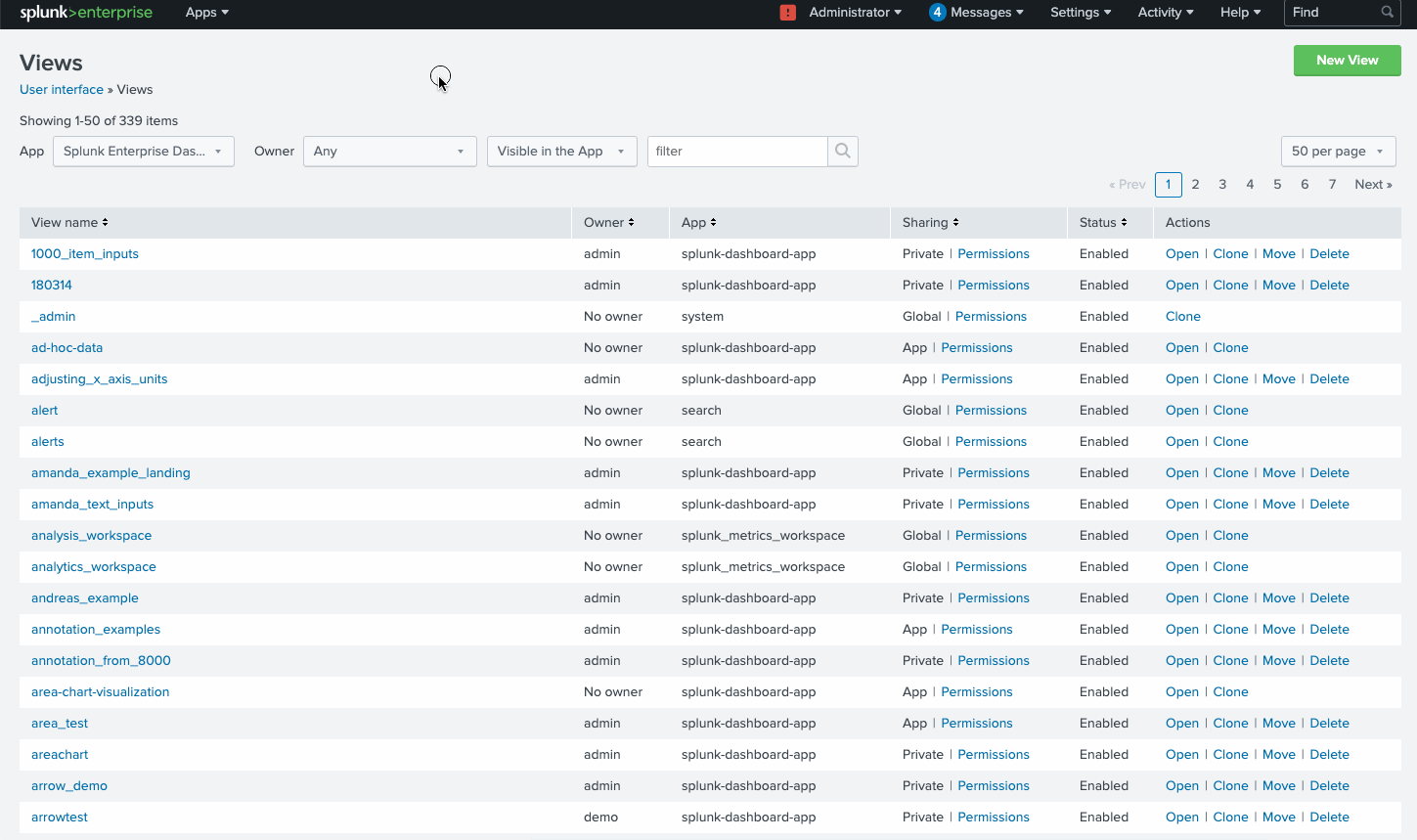Expand the Owner Any dropdown
The width and height of the screenshot is (1417, 840).
click(x=389, y=152)
